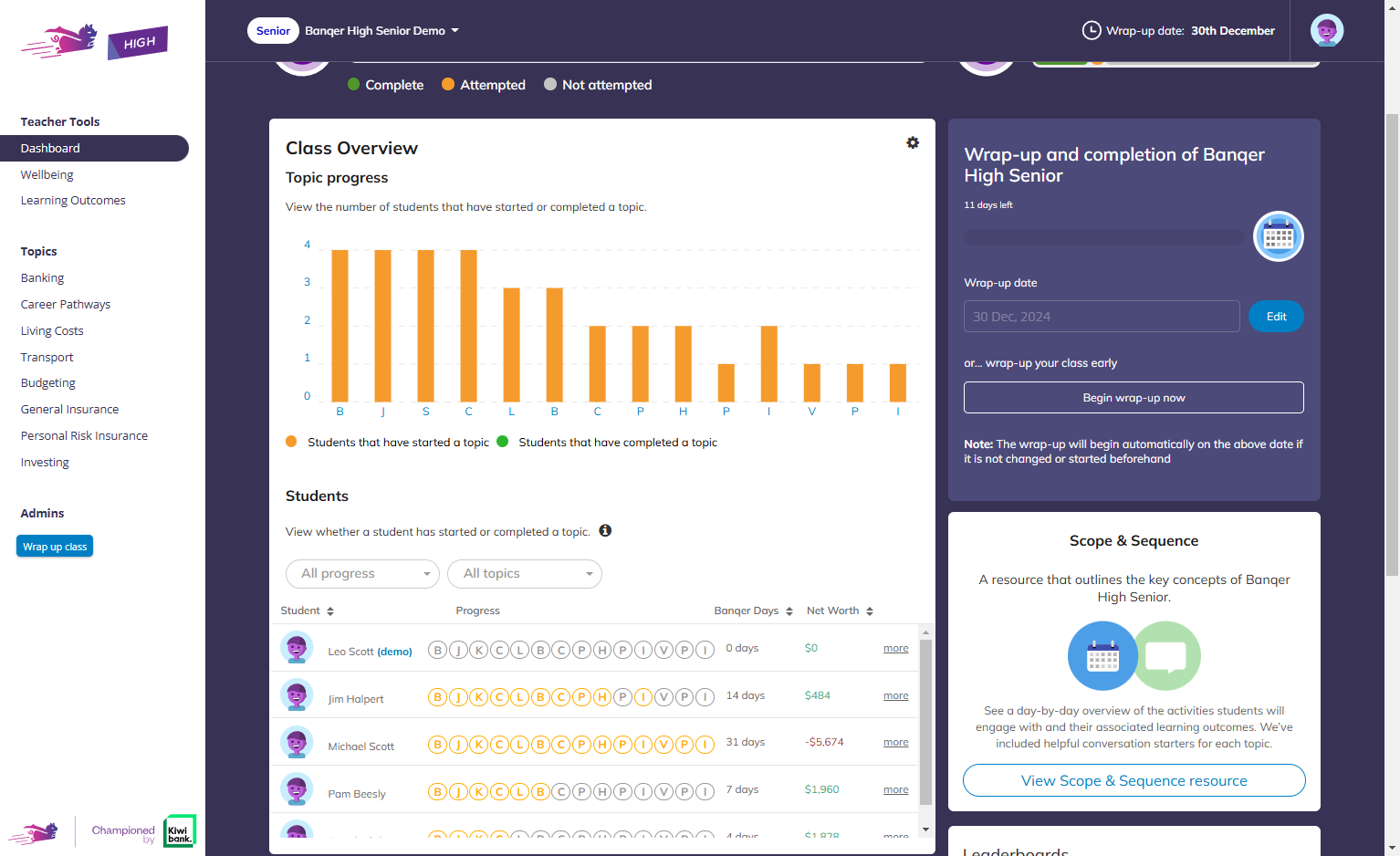1400x856 pixels.
Task: Click the H topic circle for Jim Halpert
Action: click(602, 697)
